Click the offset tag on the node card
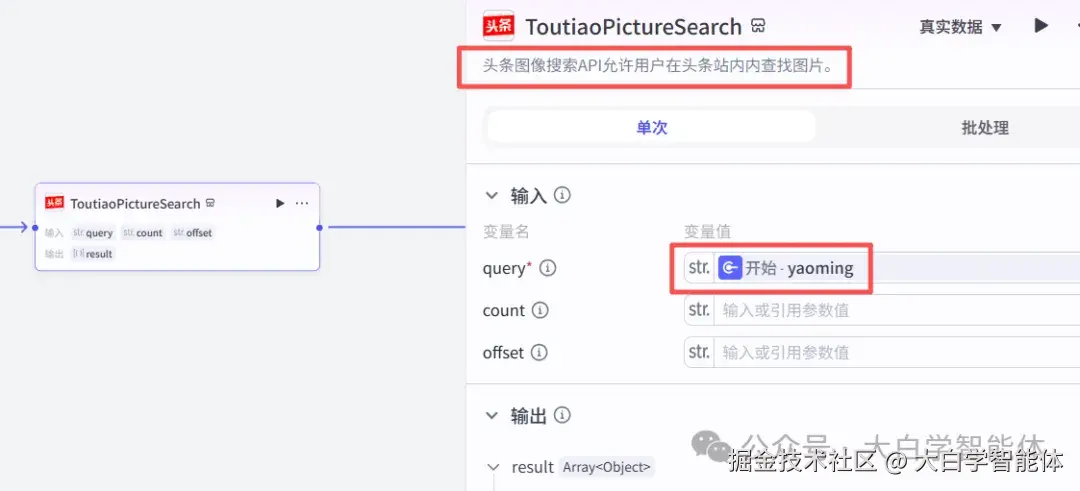This screenshot has height=491, width=1080. click(x=193, y=233)
